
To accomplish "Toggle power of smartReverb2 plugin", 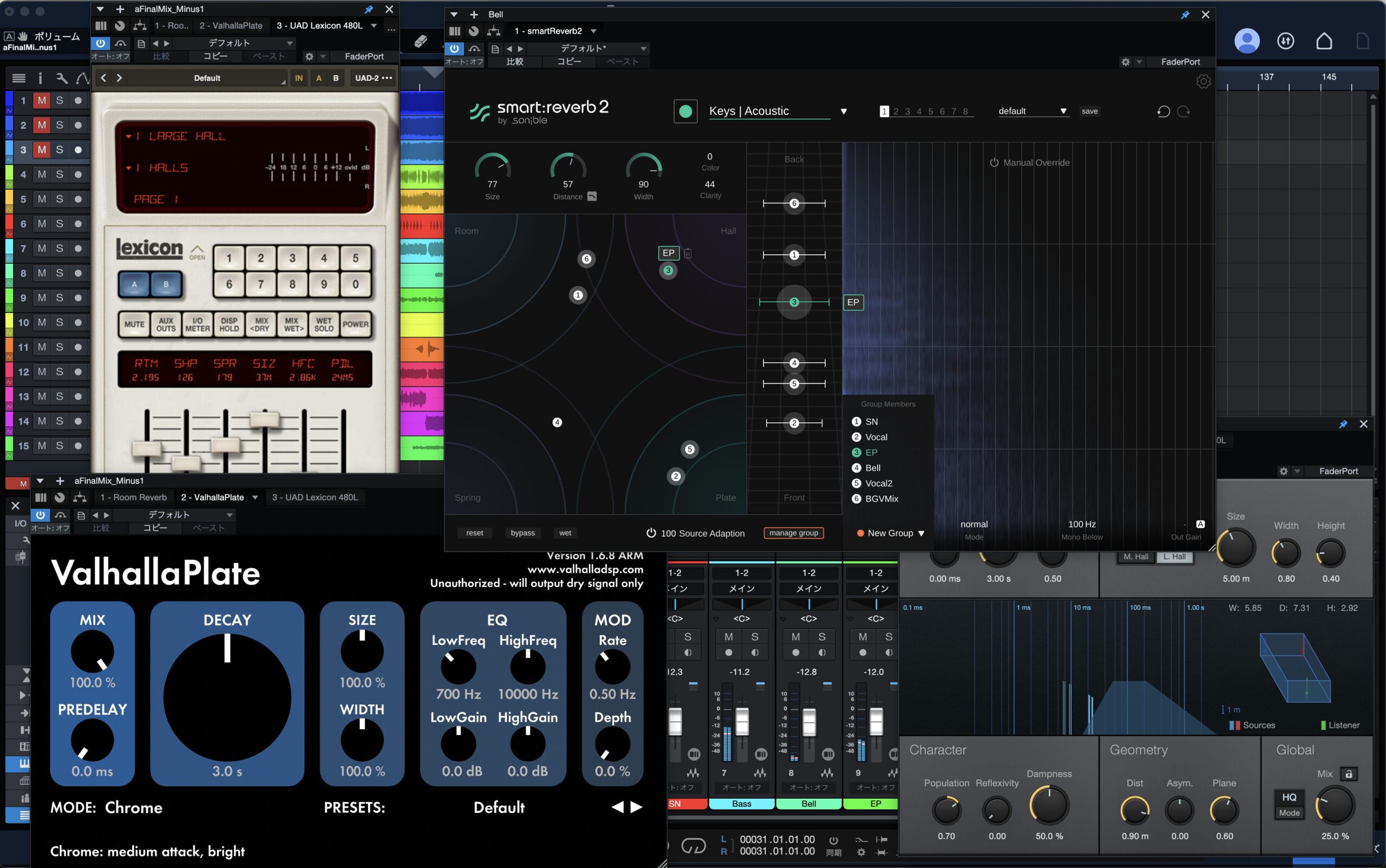I will point(455,49).
